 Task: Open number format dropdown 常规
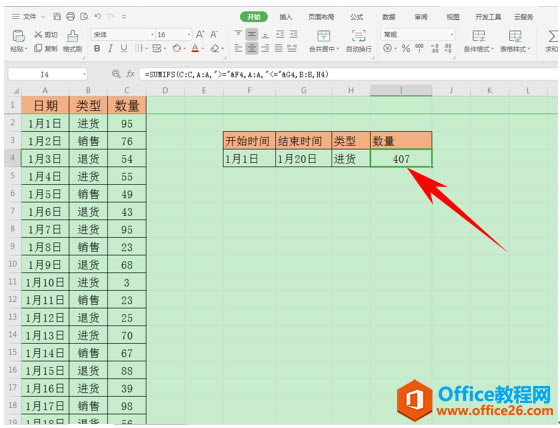[x=452, y=35]
